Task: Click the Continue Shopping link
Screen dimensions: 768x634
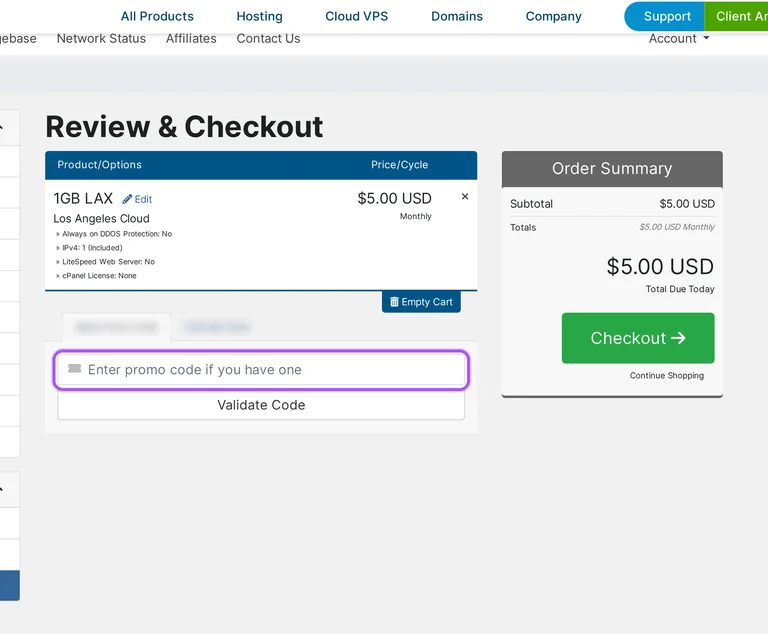Action: coord(667,375)
